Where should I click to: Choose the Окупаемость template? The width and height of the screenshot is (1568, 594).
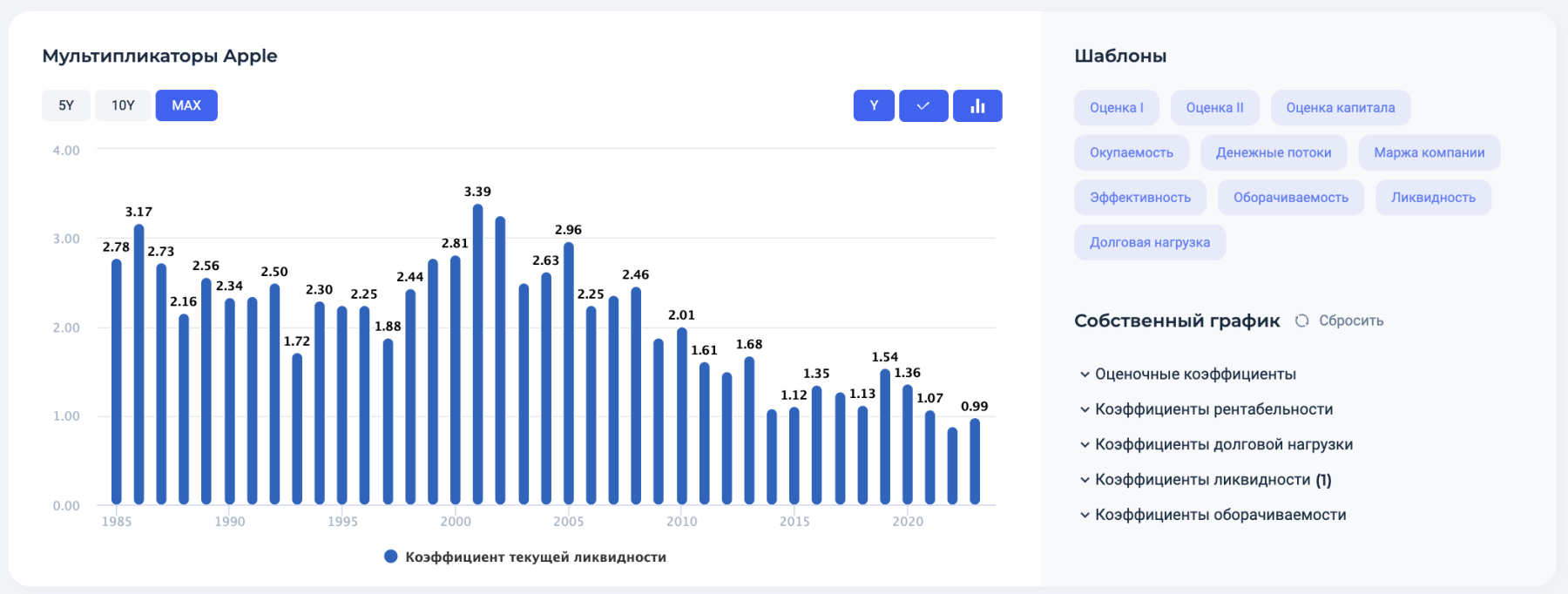(1132, 152)
